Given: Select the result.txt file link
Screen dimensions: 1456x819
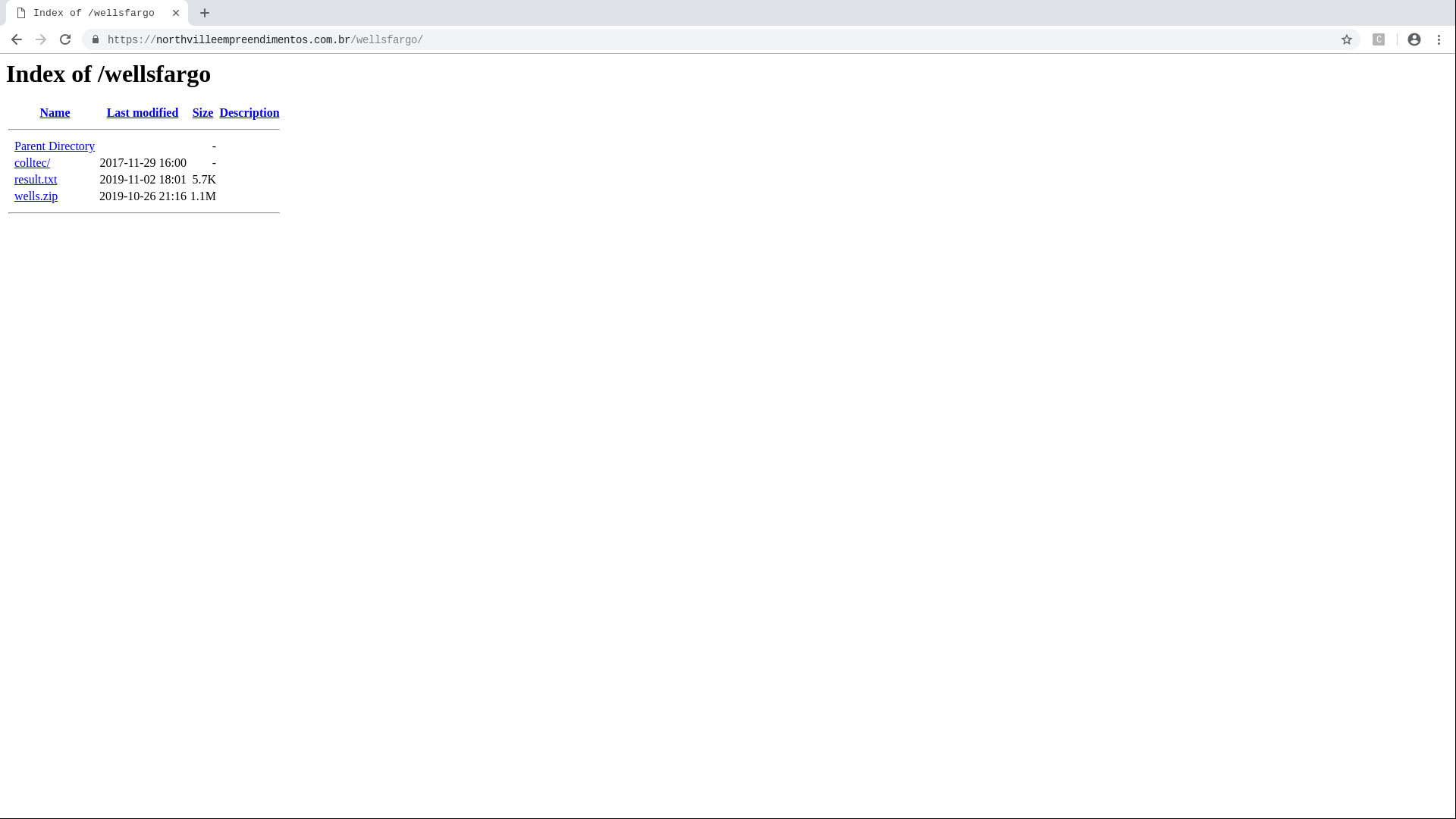Looking at the screenshot, I should (x=35, y=179).
